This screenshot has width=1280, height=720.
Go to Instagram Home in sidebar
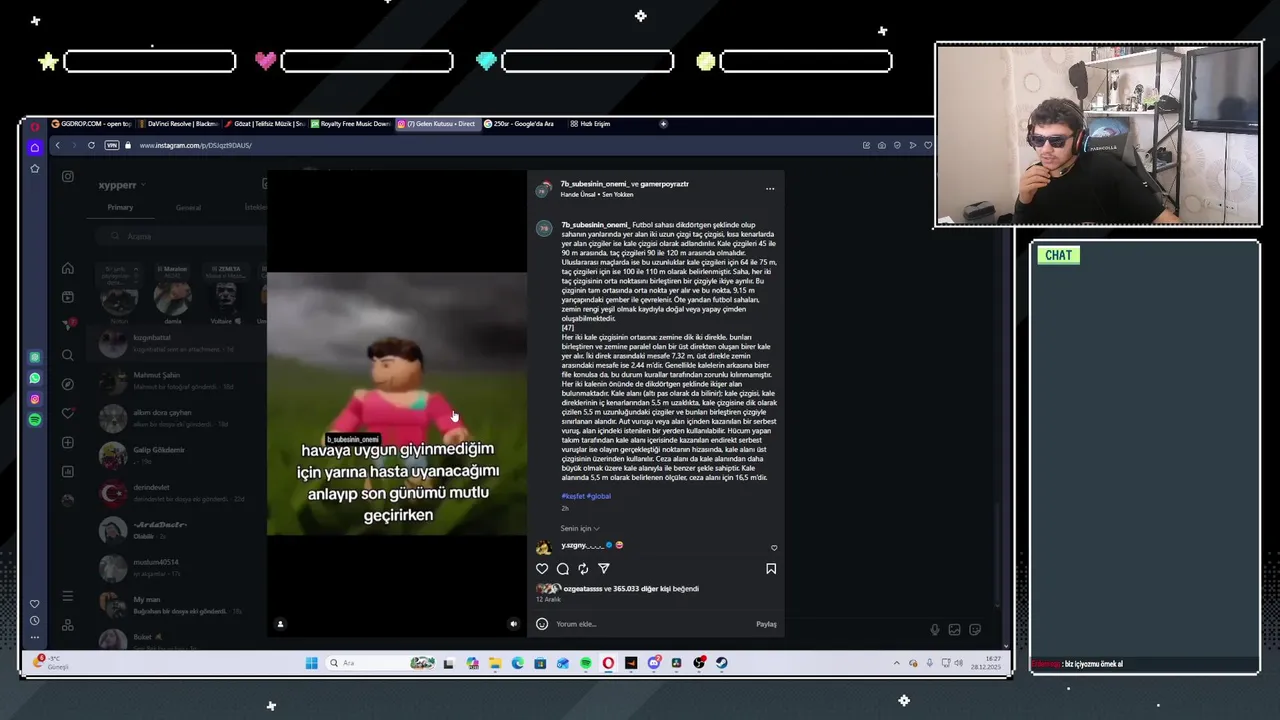(x=67, y=268)
